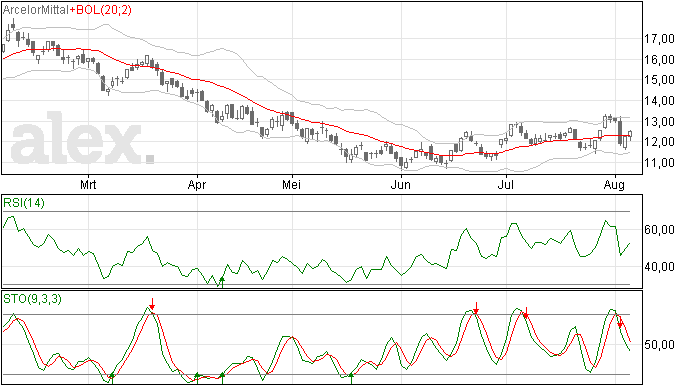This screenshot has width=690, height=387.
Task: Click the green stochastic buy arrow in early March
Action: pyautogui.click(x=112, y=378)
